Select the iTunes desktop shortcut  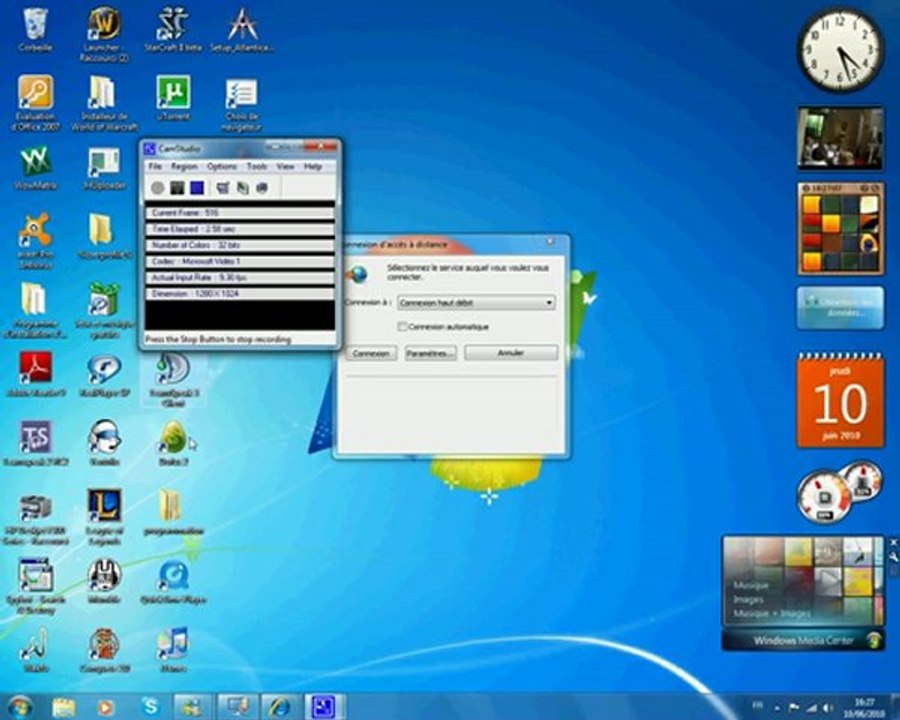(173, 650)
